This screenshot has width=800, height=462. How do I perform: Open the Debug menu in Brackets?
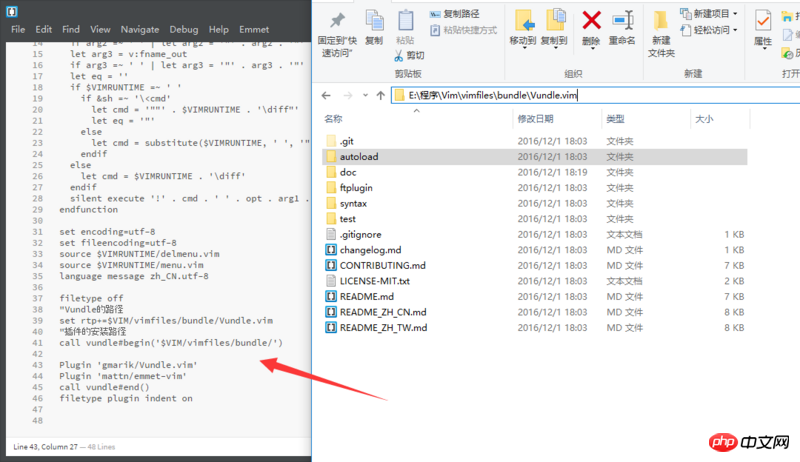184,30
